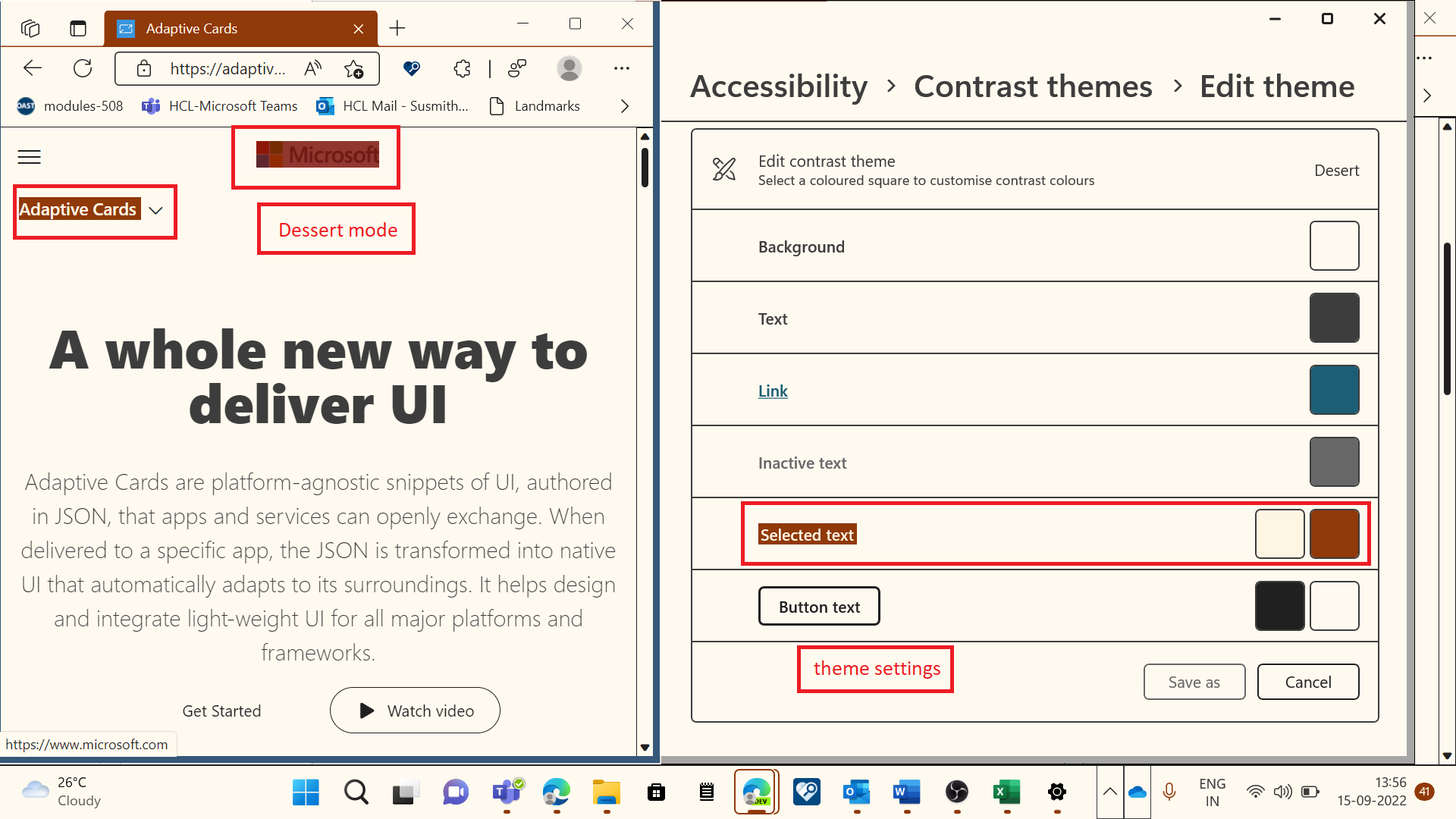Open the hamburger menu on Adaptive Cards page
Viewport: 1456px width, 819px height.
29,157
